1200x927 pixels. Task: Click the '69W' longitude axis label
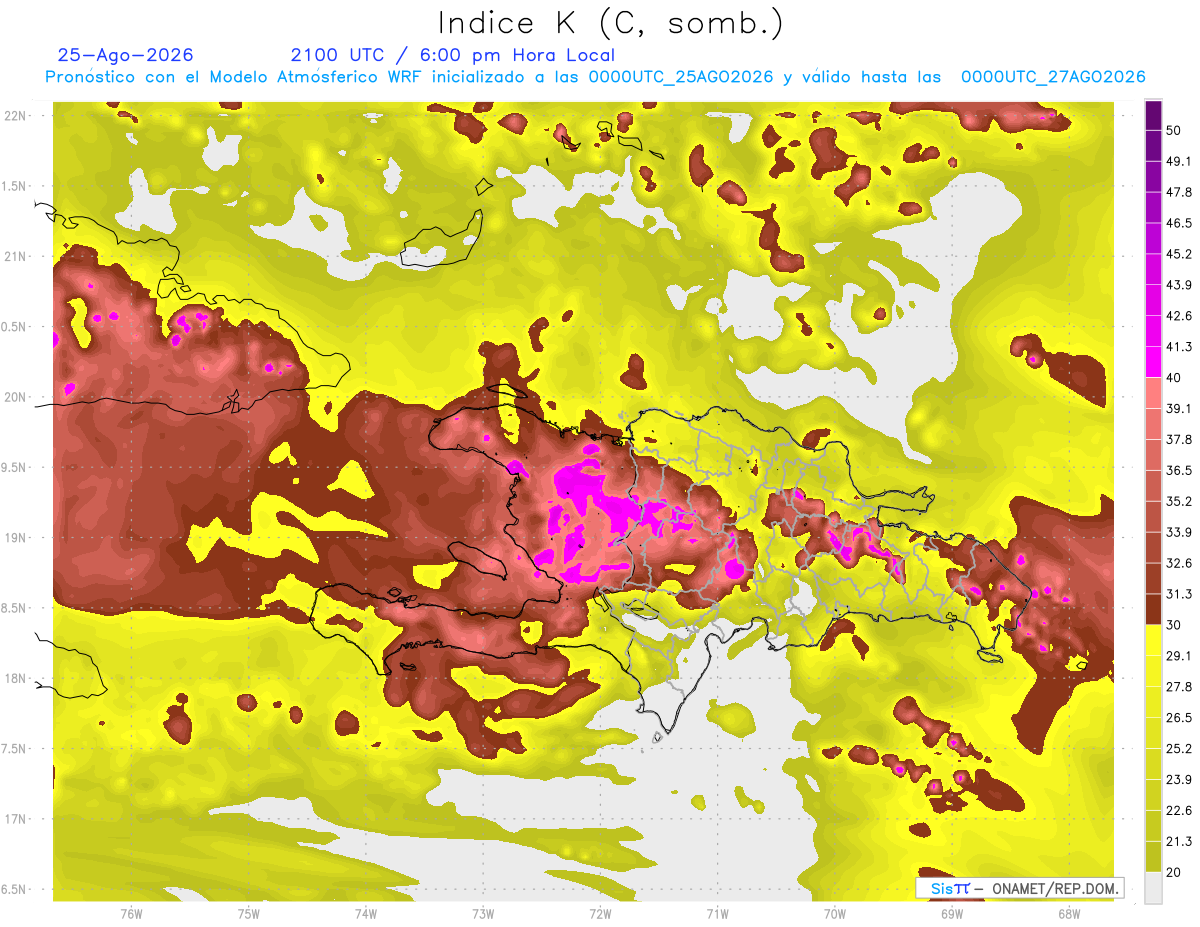point(951,914)
